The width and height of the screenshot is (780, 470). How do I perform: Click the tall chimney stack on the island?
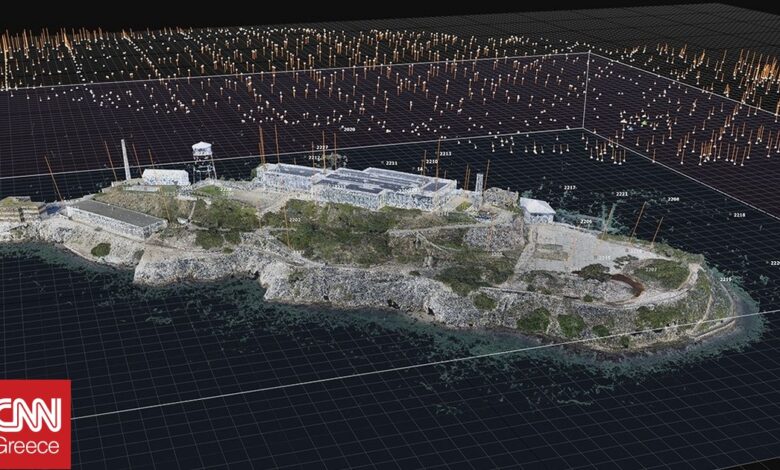[126, 160]
